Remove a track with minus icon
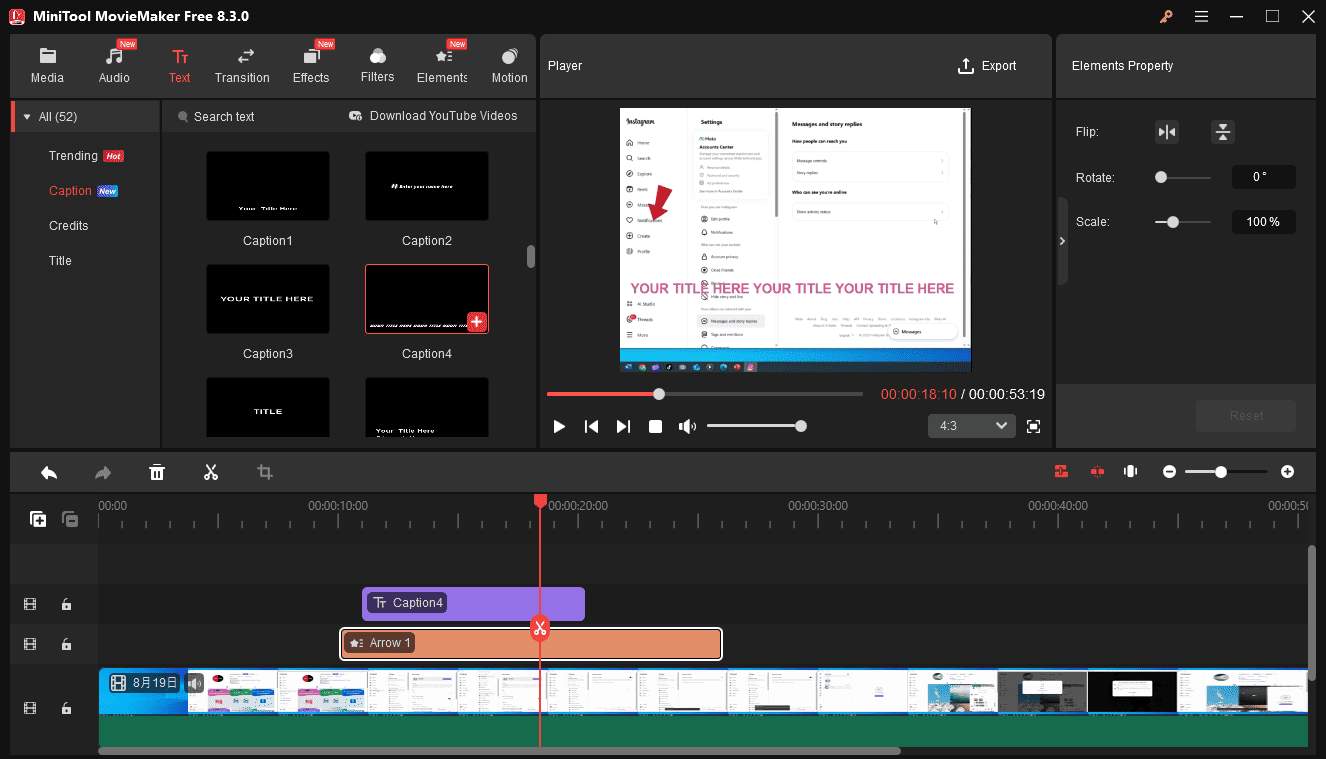Screen dimensions: 1326x759 coord(70,519)
